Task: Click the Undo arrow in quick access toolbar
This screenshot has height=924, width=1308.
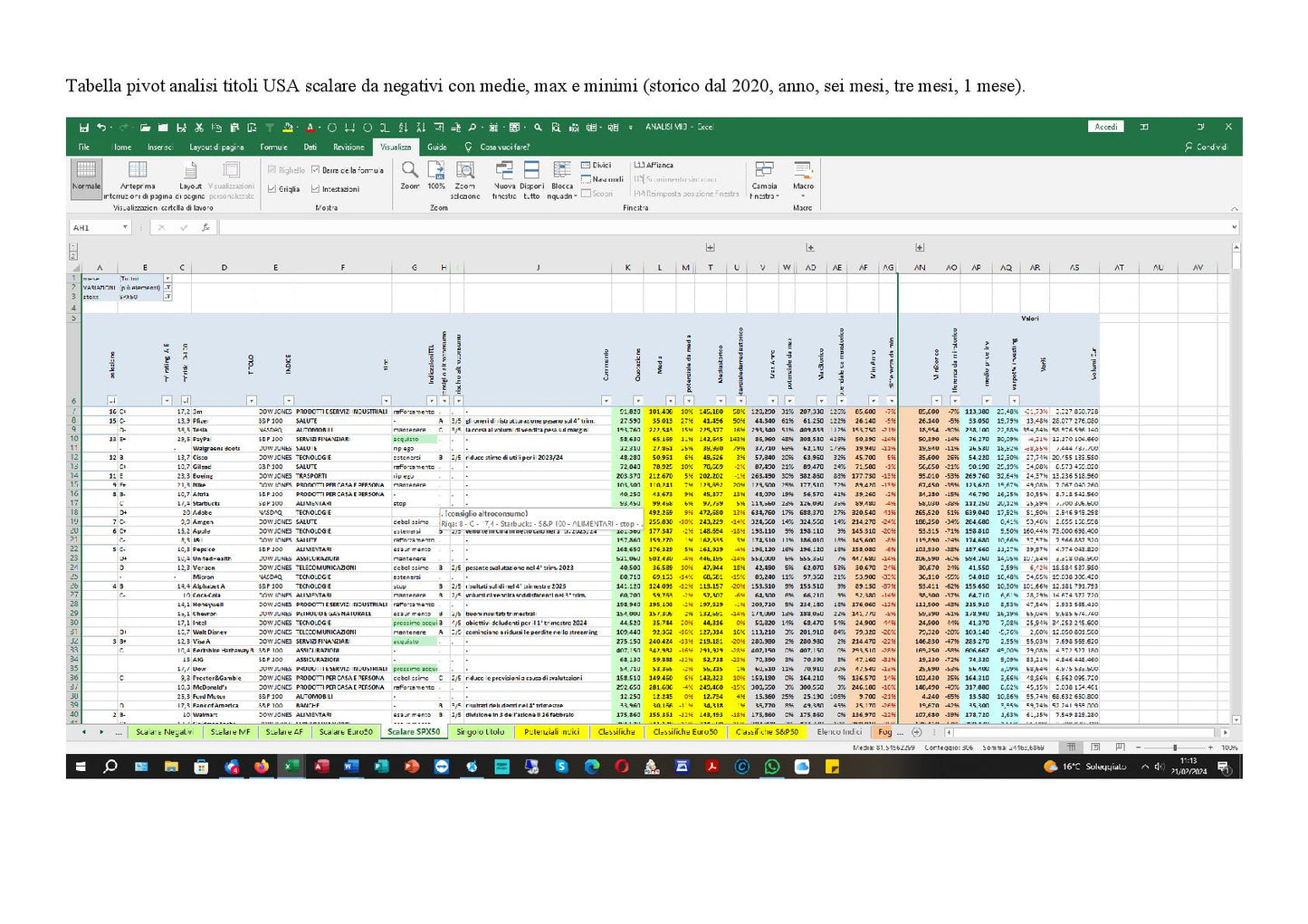Action: [x=101, y=128]
